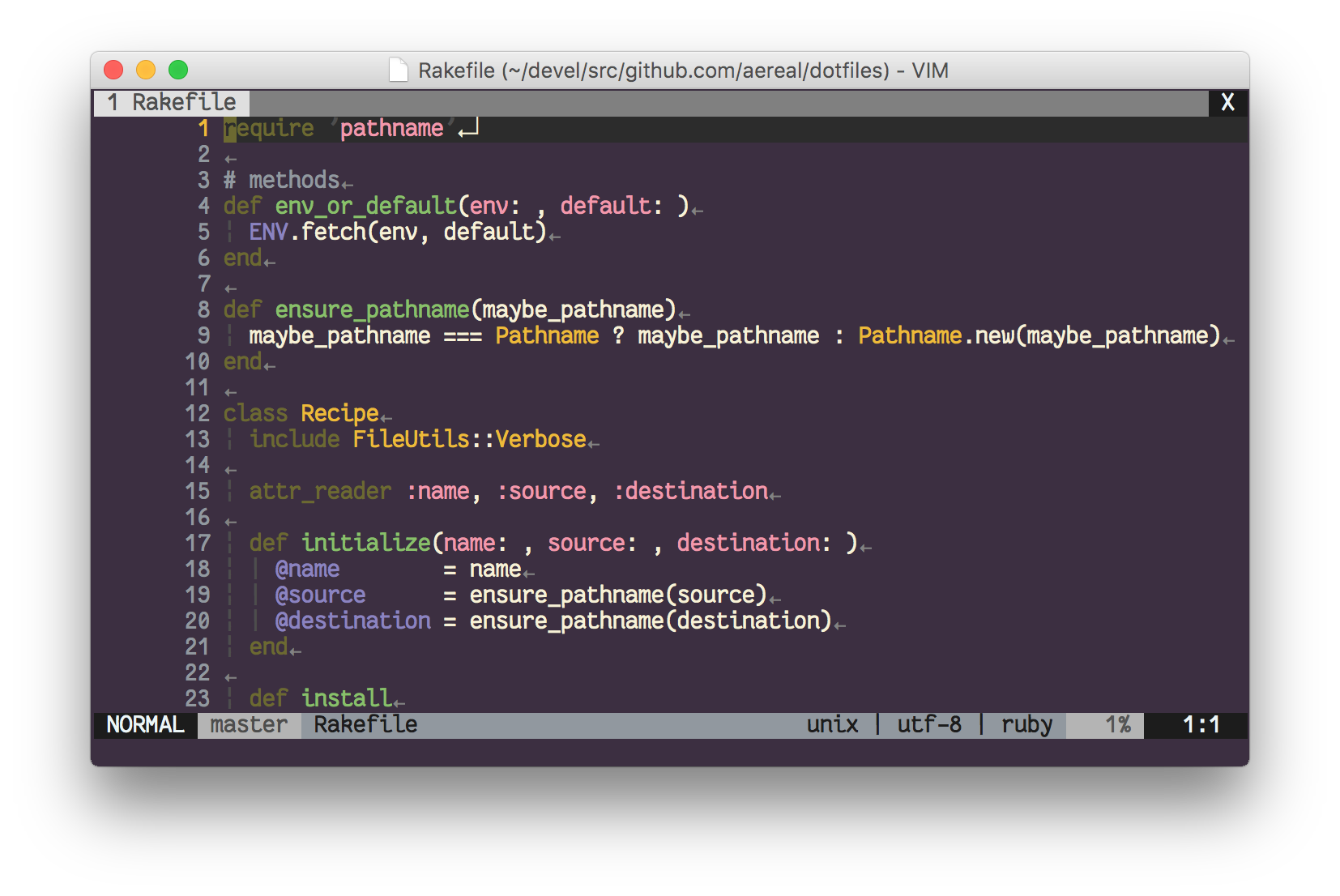Click the 'end' keyword on line 6
Screen dimensions: 1340x896
pos(243,258)
